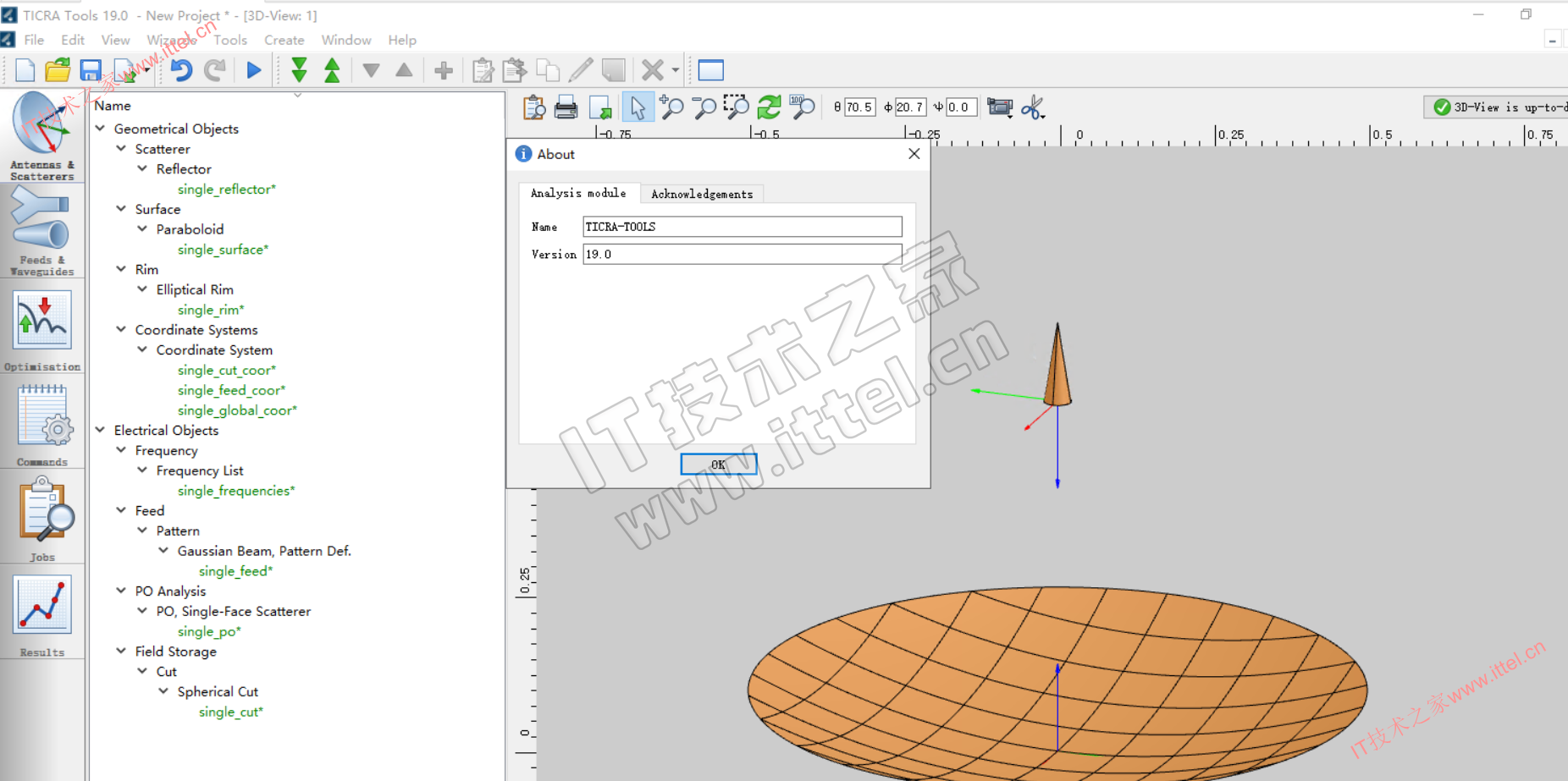This screenshot has width=1568, height=781.
Task: Select single_reflector in the object tree
Action: click(226, 190)
